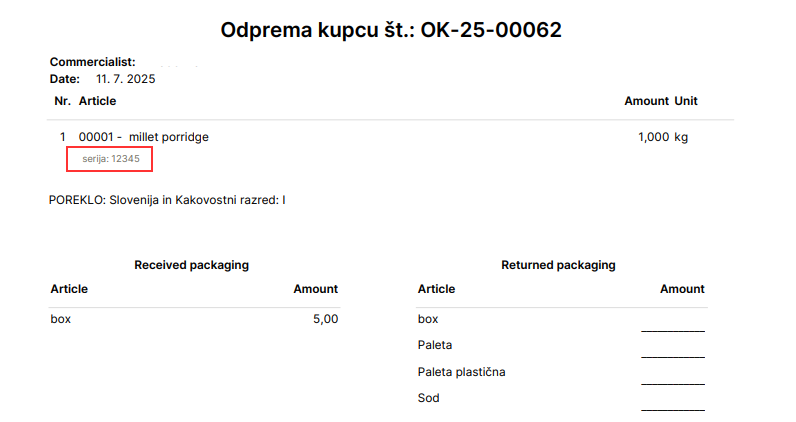Select the Sod packaging label
The width and height of the screenshot is (796, 422).
[428, 398]
